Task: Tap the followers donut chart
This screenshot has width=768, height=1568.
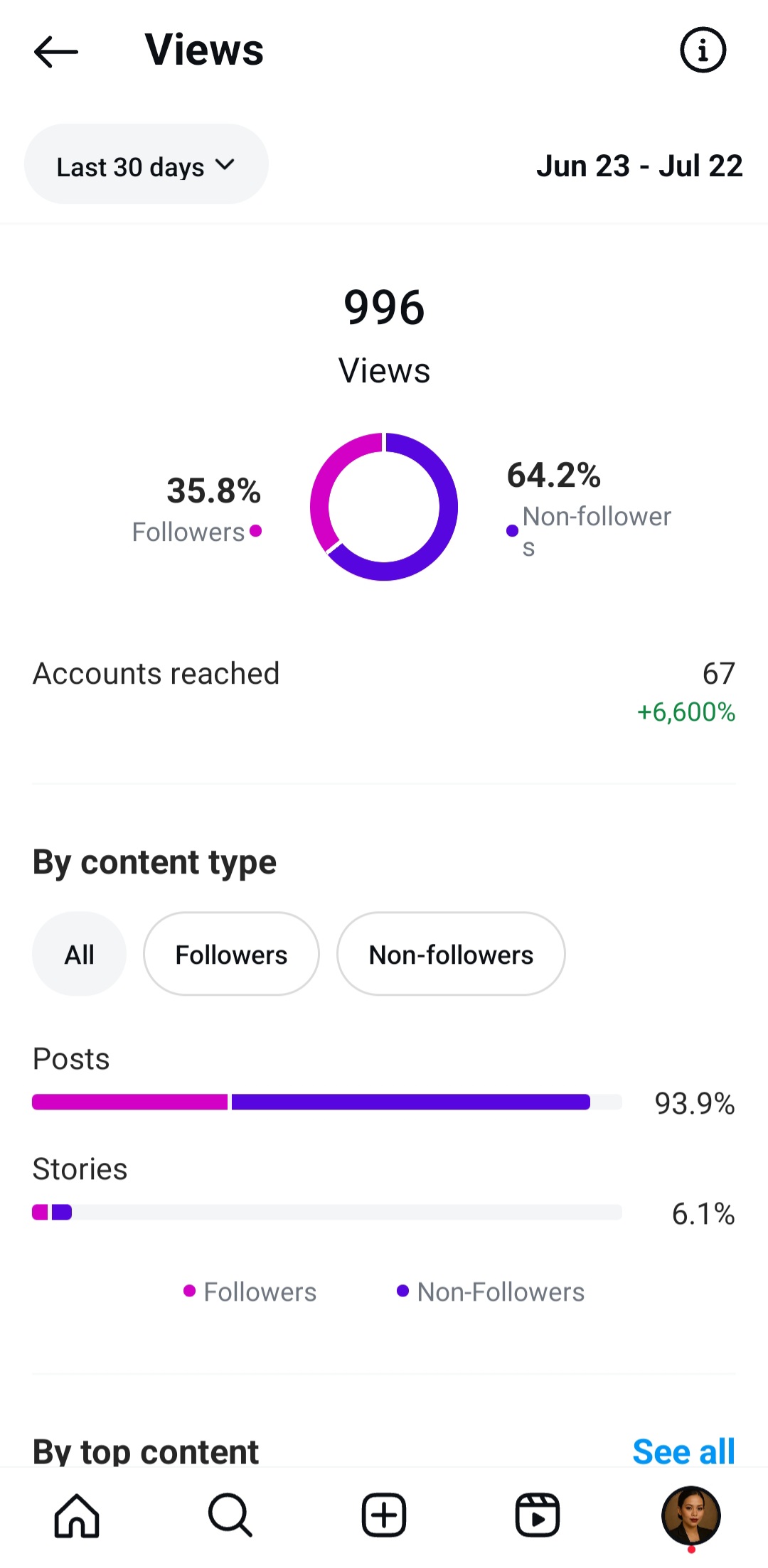Action: 384,507
